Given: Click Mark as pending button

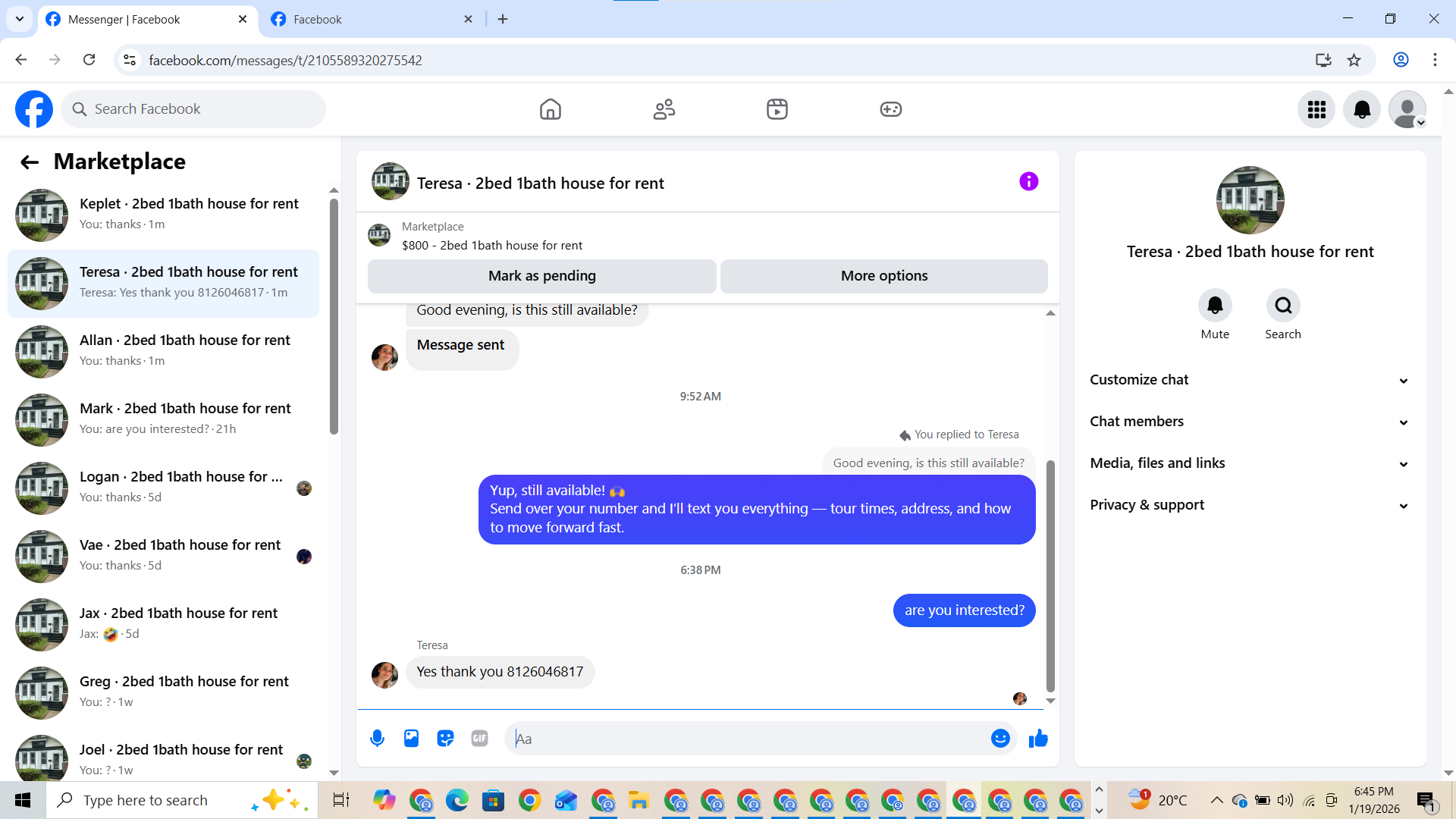Looking at the screenshot, I should 541,276.
